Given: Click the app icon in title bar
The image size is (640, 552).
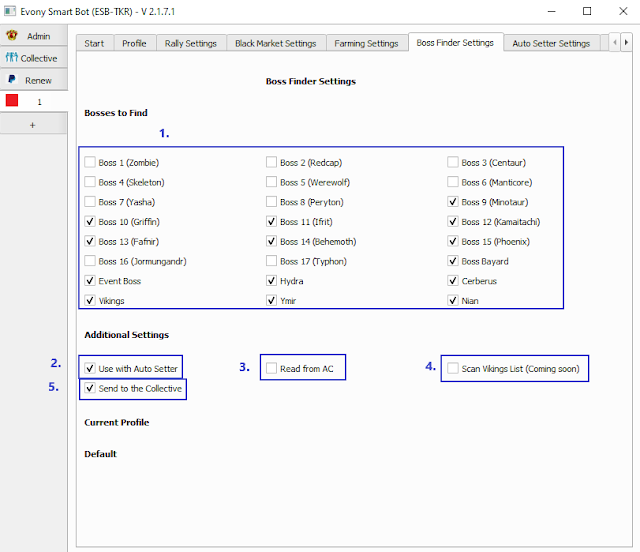Looking at the screenshot, I should [10, 11].
